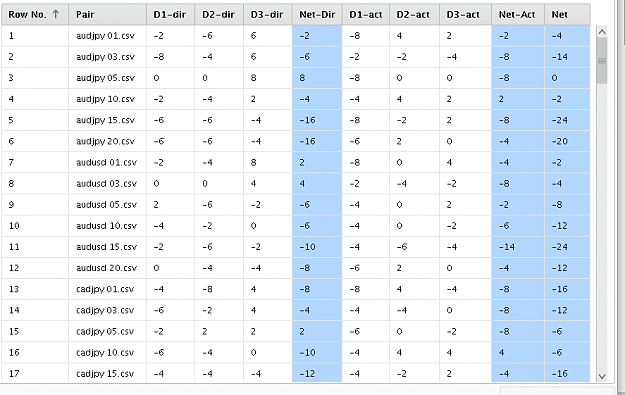Click the scrollbar down arrow
This screenshot has height=395, width=625.
(602, 376)
